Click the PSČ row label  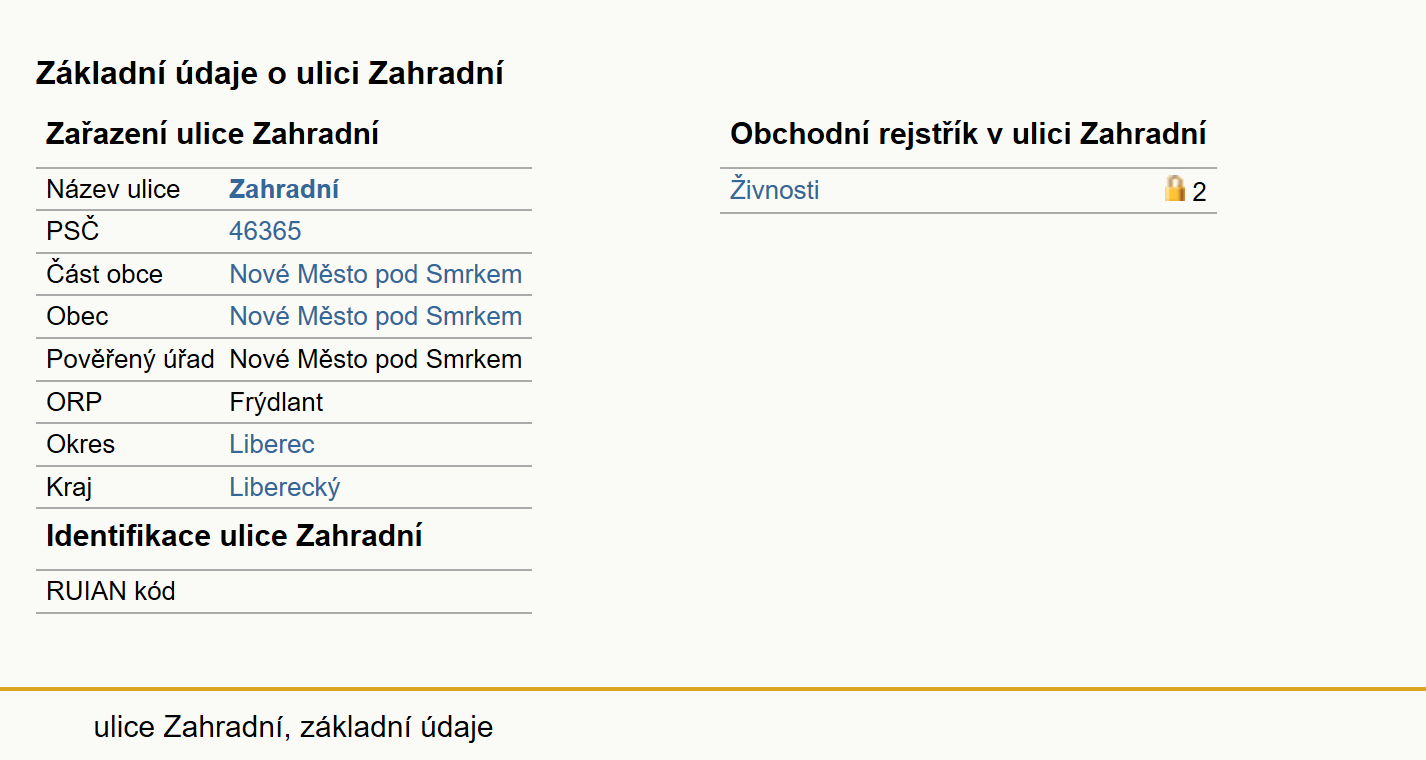click(x=73, y=231)
